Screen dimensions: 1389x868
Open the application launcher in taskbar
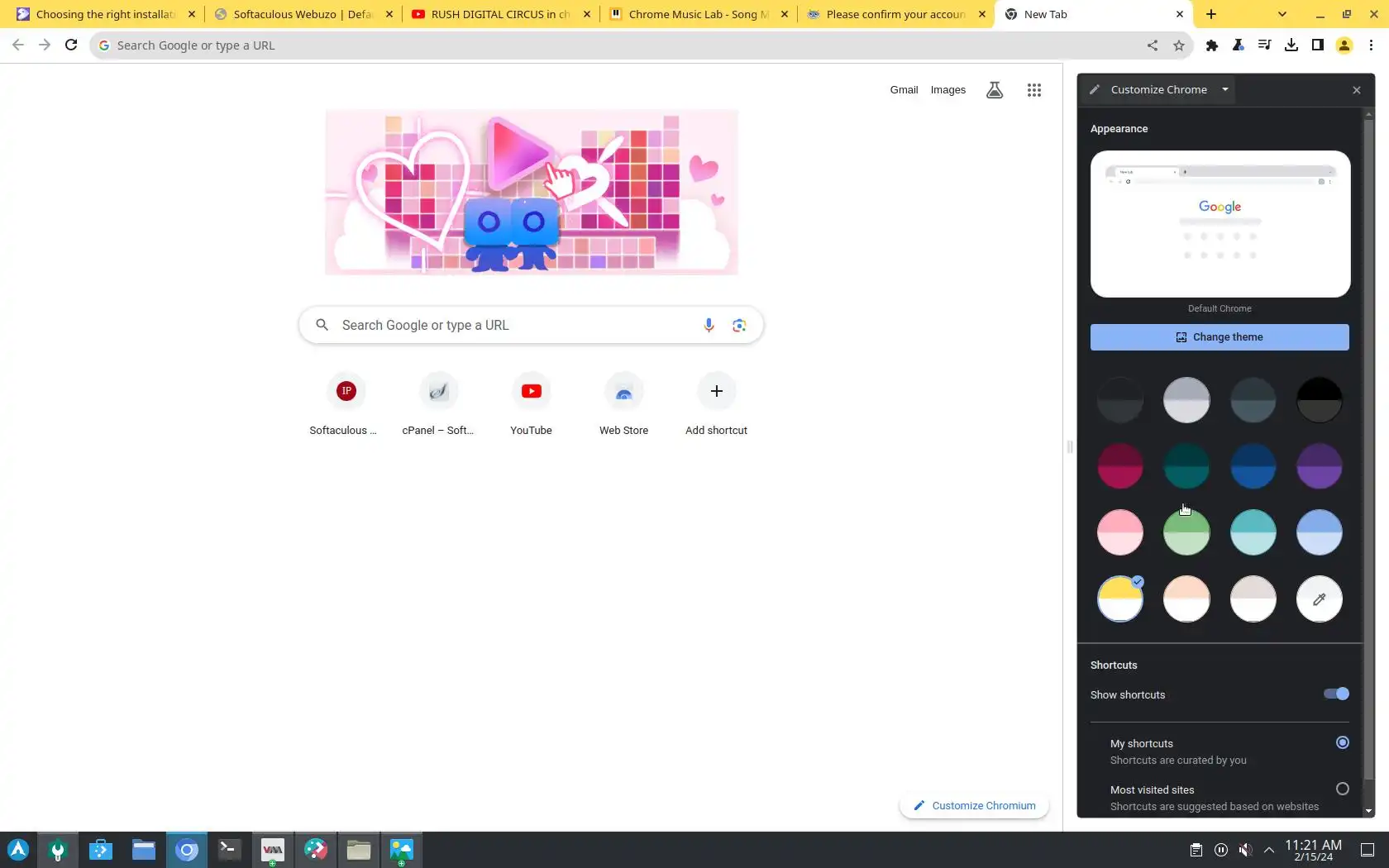[18, 850]
